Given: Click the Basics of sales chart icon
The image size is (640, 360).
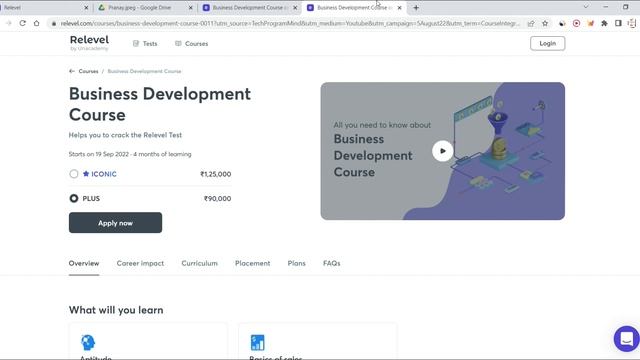Looking at the screenshot, I should coord(258,342).
